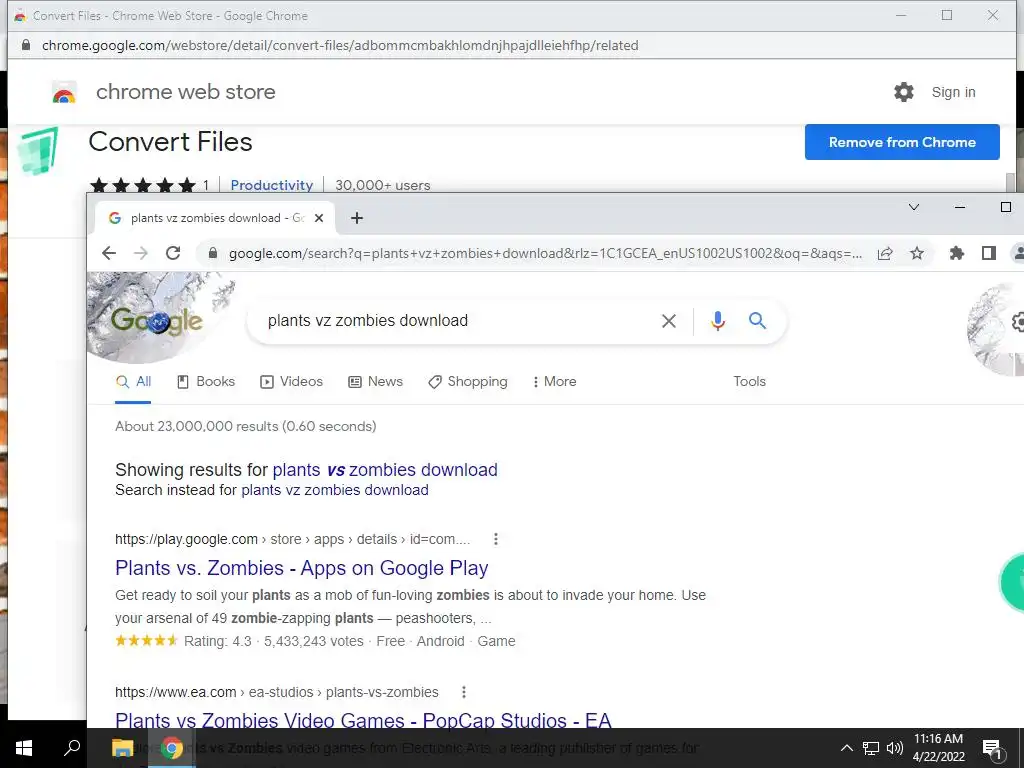1024x768 pixels.
Task: Click the Google Play result description snippet
Action: (410, 607)
